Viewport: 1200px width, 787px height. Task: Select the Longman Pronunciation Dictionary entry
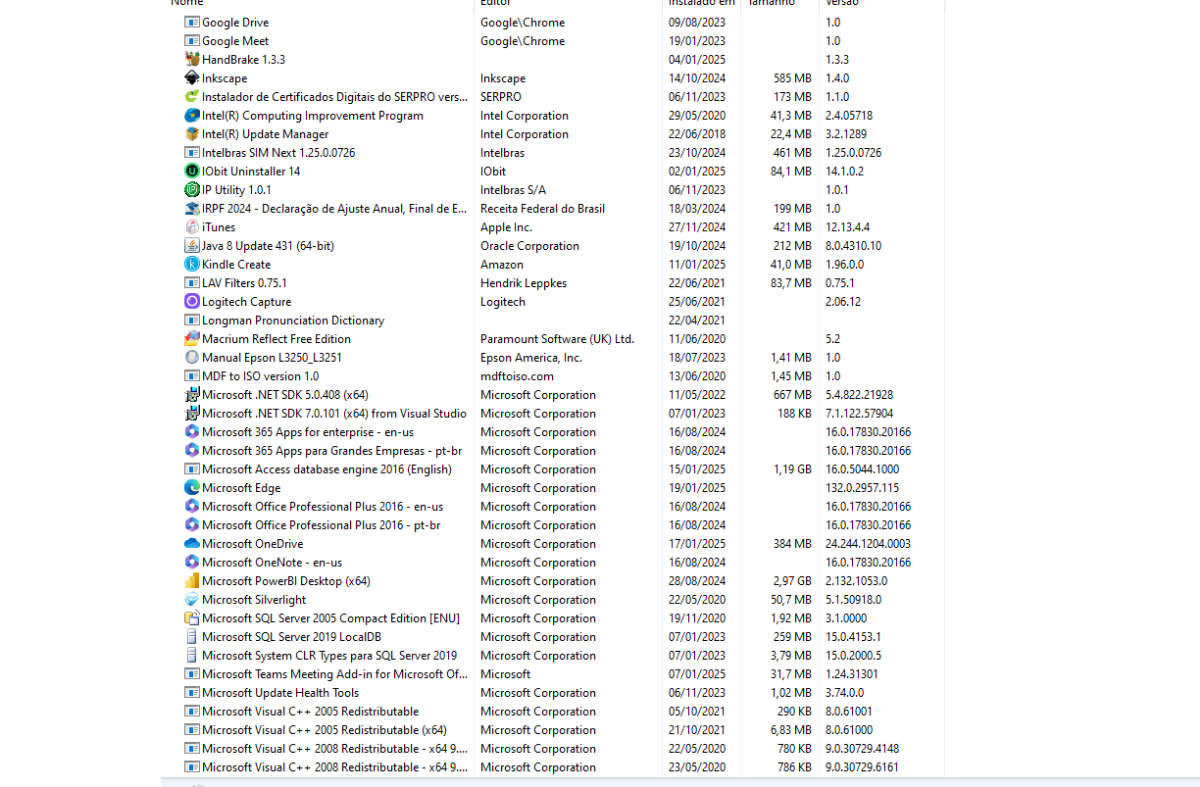(x=293, y=320)
